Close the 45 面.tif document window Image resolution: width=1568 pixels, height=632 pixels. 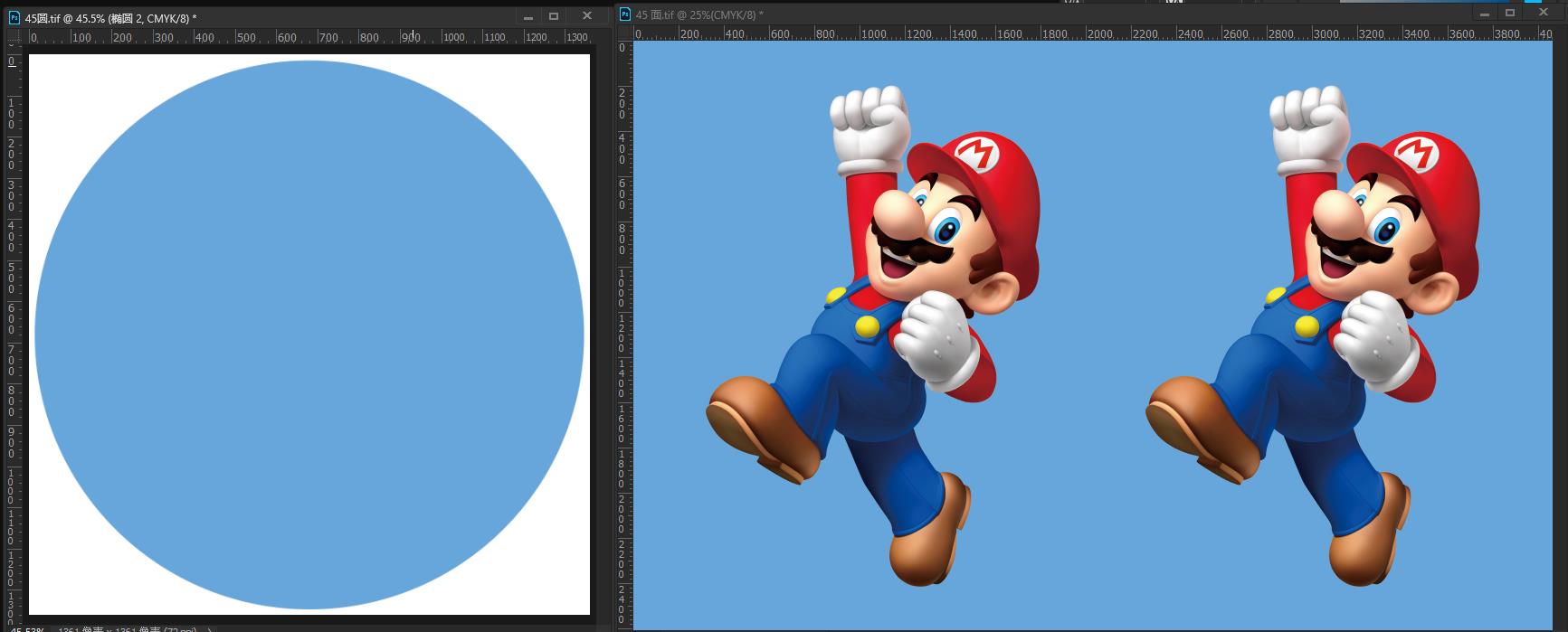(x=1544, y=14)
